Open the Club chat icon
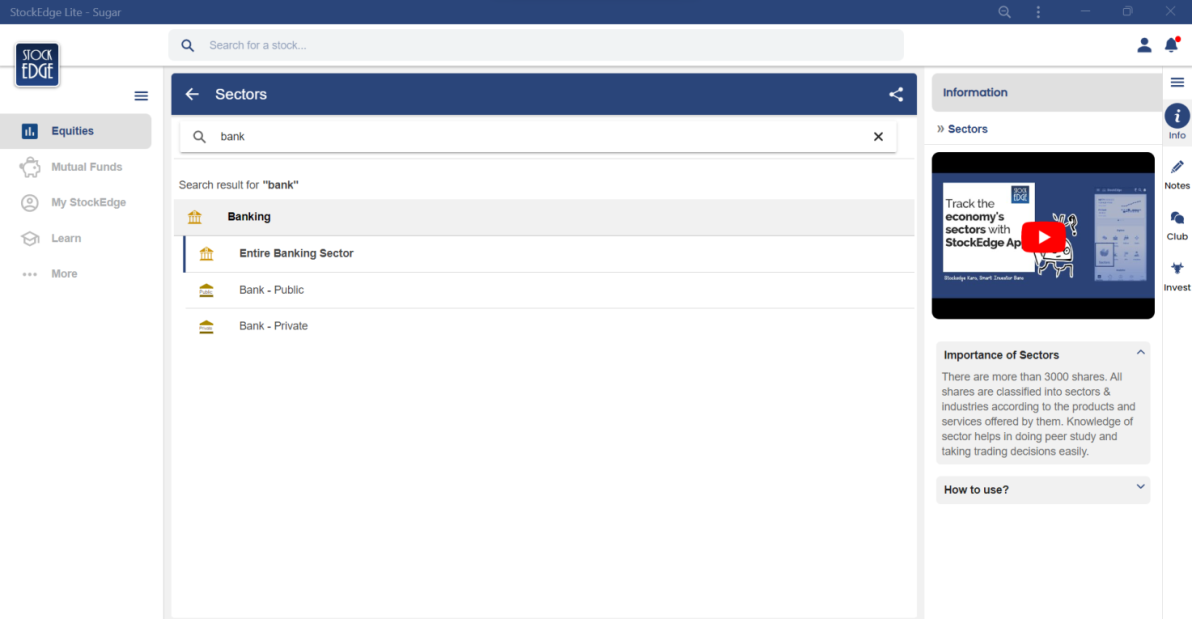 tap(1177, 218)
